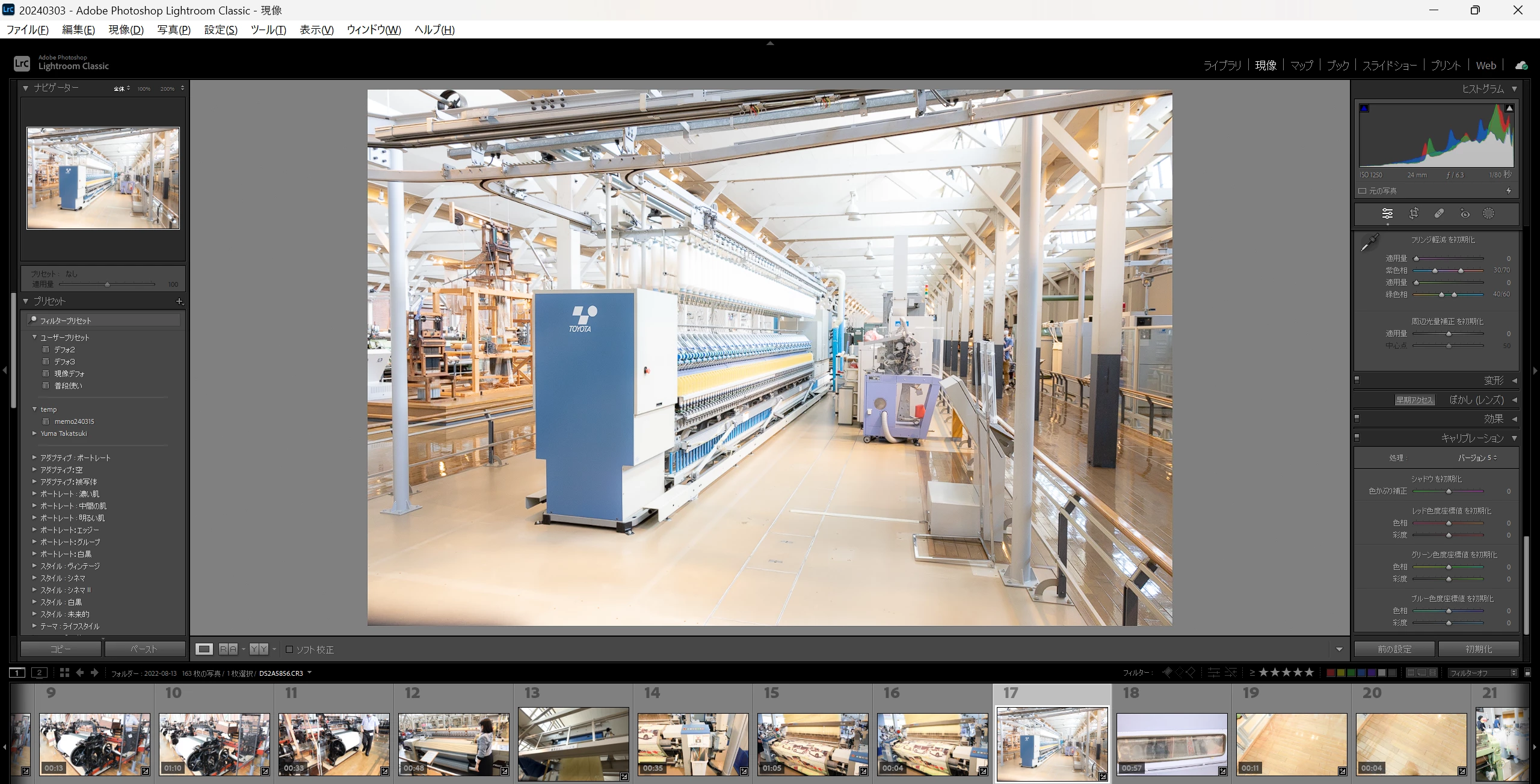Expand the Yuma Takatsuki preset group
1540x784 pixels.
(x=34, y=433)
